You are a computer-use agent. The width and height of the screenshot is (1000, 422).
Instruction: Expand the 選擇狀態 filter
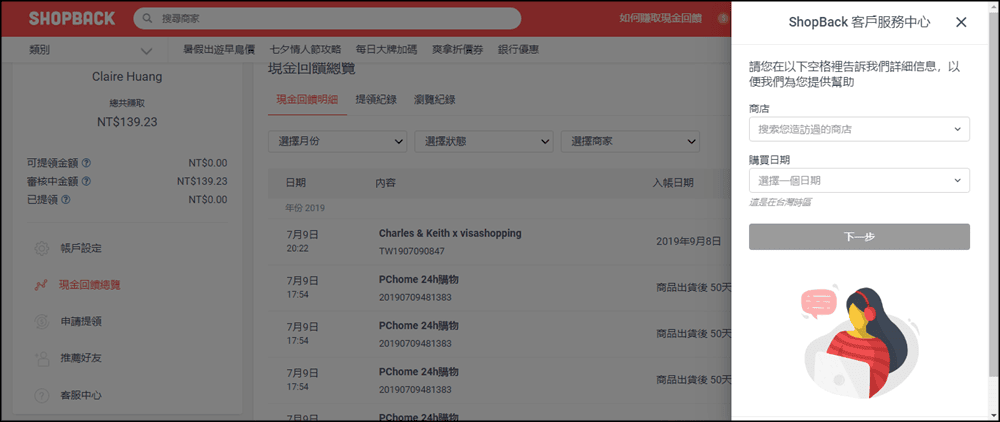484,142
